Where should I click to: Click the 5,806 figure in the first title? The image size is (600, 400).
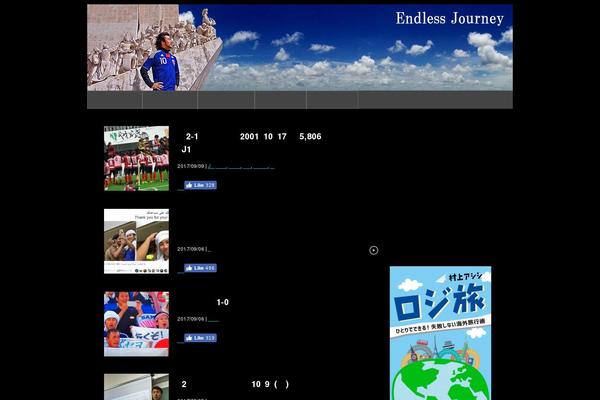click(x=310, y=137)
